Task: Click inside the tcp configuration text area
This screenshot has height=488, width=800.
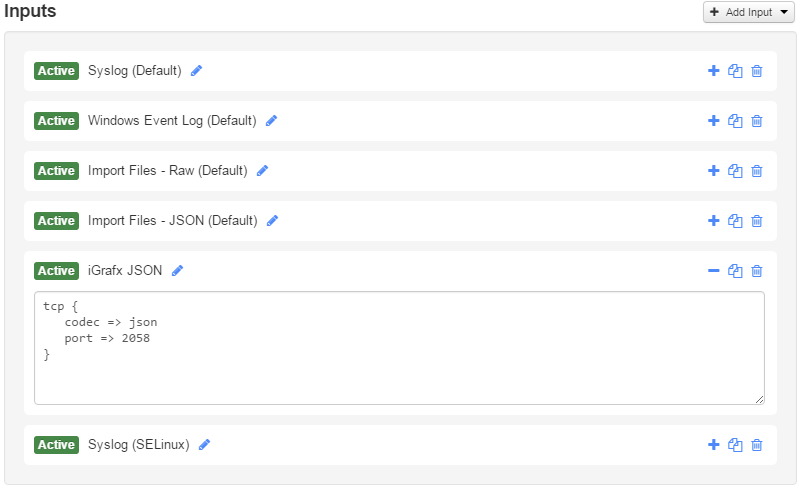Action: coord(400,348)
